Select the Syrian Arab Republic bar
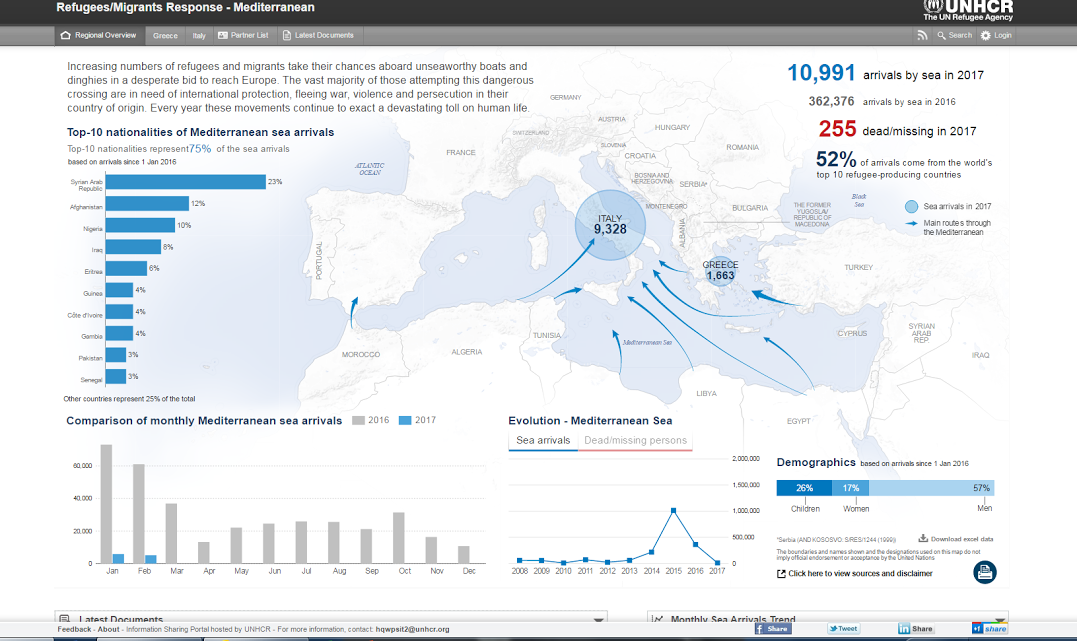Screen dimensions: 1077x641 (185, 182)
